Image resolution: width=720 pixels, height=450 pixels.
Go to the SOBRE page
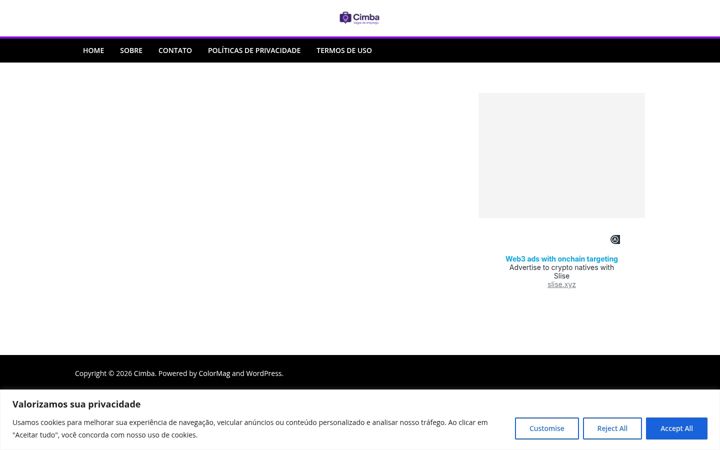tap(131, 51)
